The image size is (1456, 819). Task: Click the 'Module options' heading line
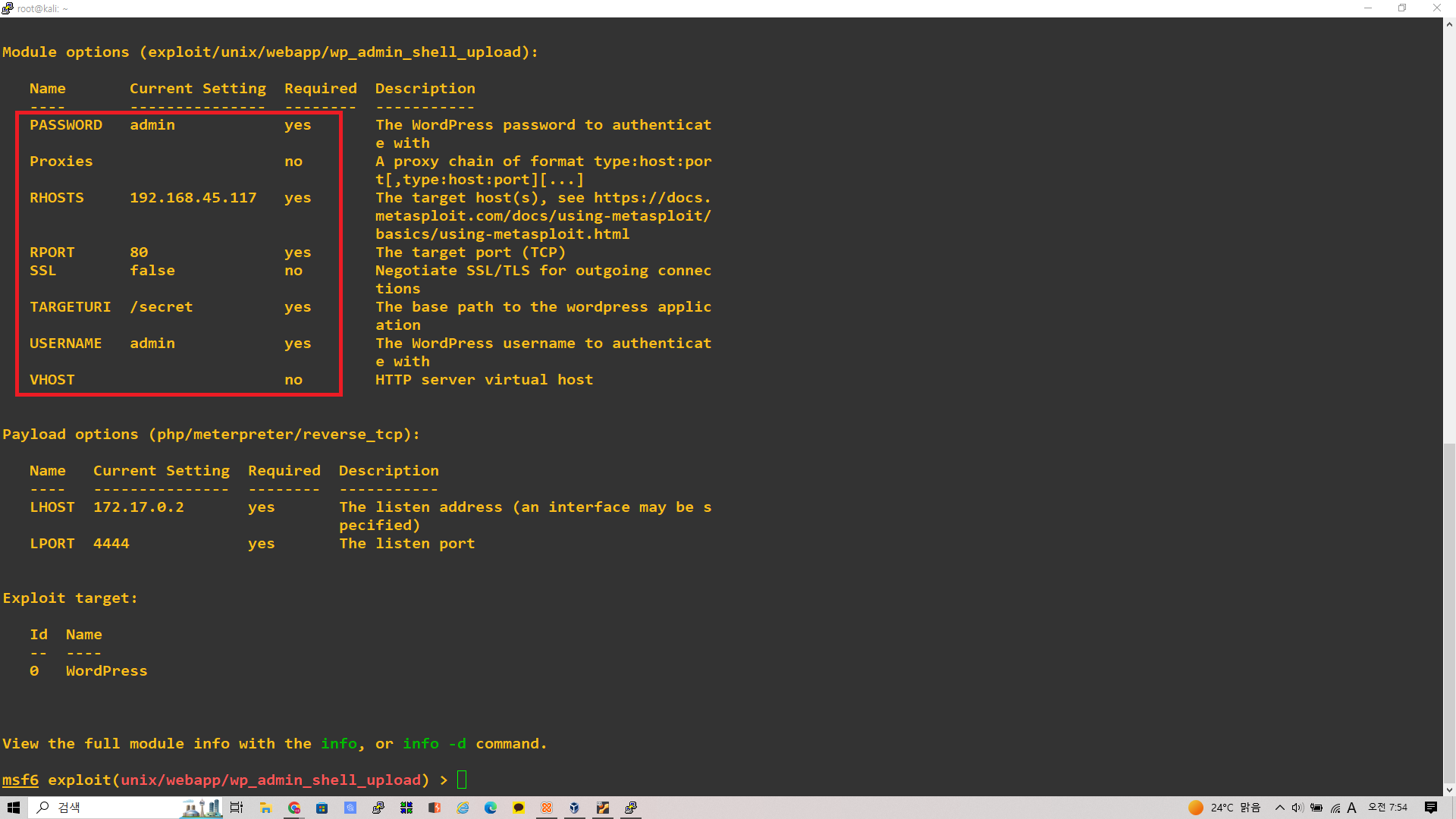tap(271, 52)
